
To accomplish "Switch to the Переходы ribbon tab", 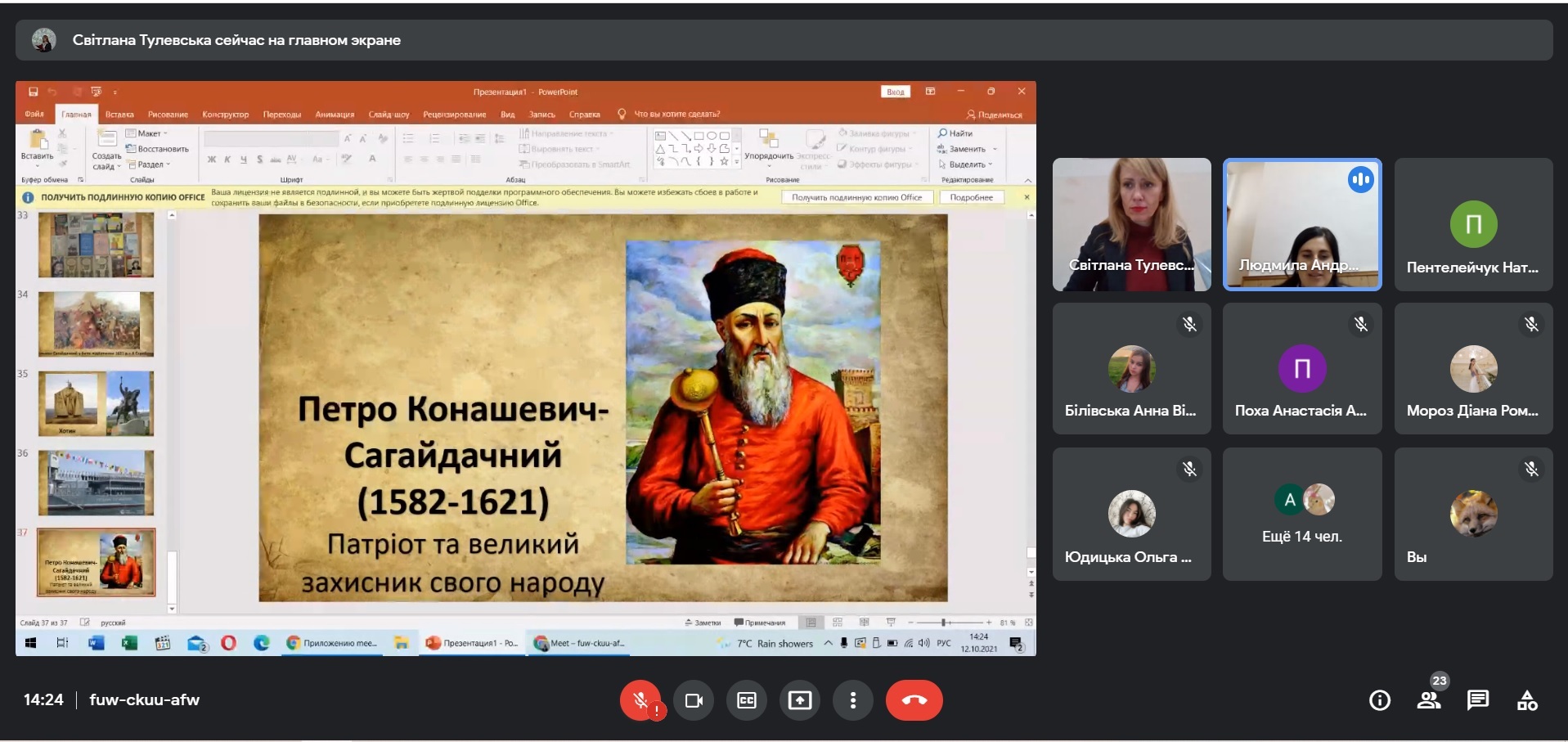I will (x=282, y=115).
